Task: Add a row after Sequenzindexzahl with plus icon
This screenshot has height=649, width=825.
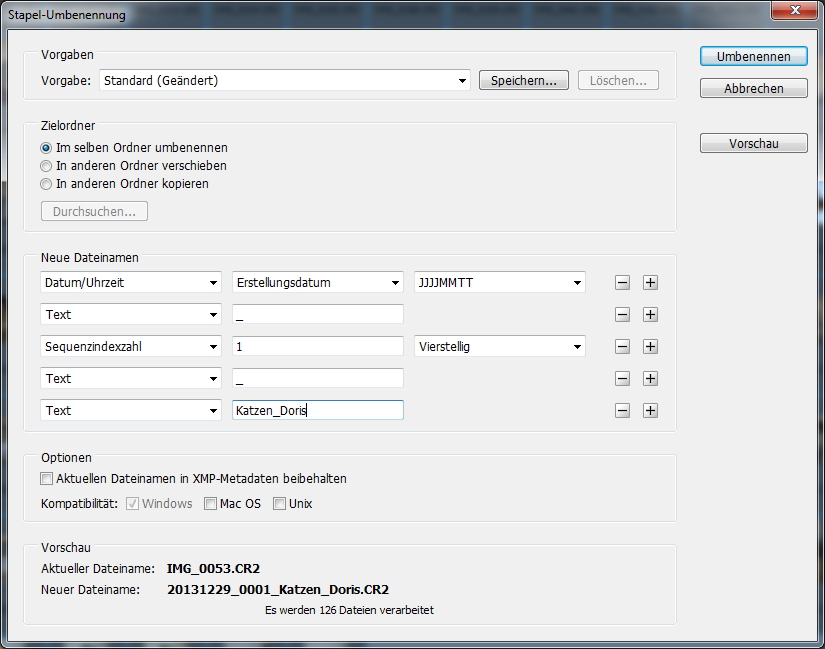Action: pyautogui.click(x=650, y=347)
